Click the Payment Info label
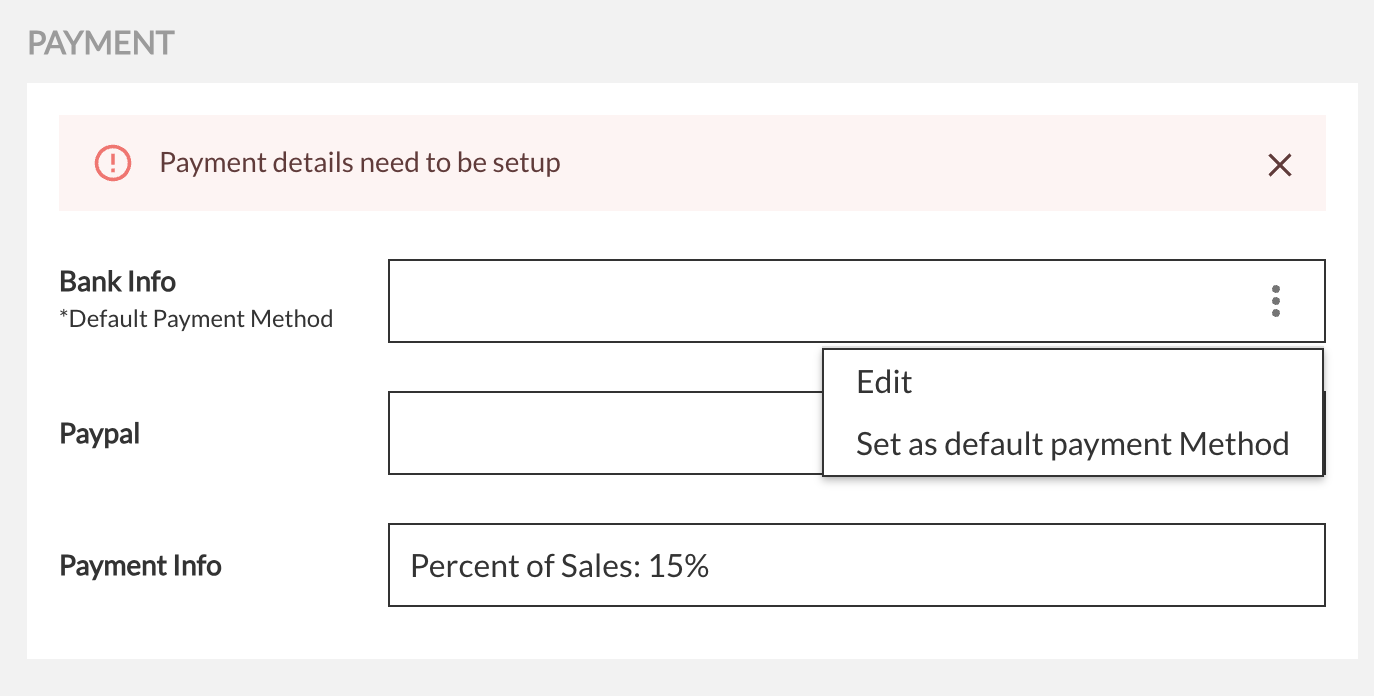Viewport: 1374px width, 696px height. [141, 566]
